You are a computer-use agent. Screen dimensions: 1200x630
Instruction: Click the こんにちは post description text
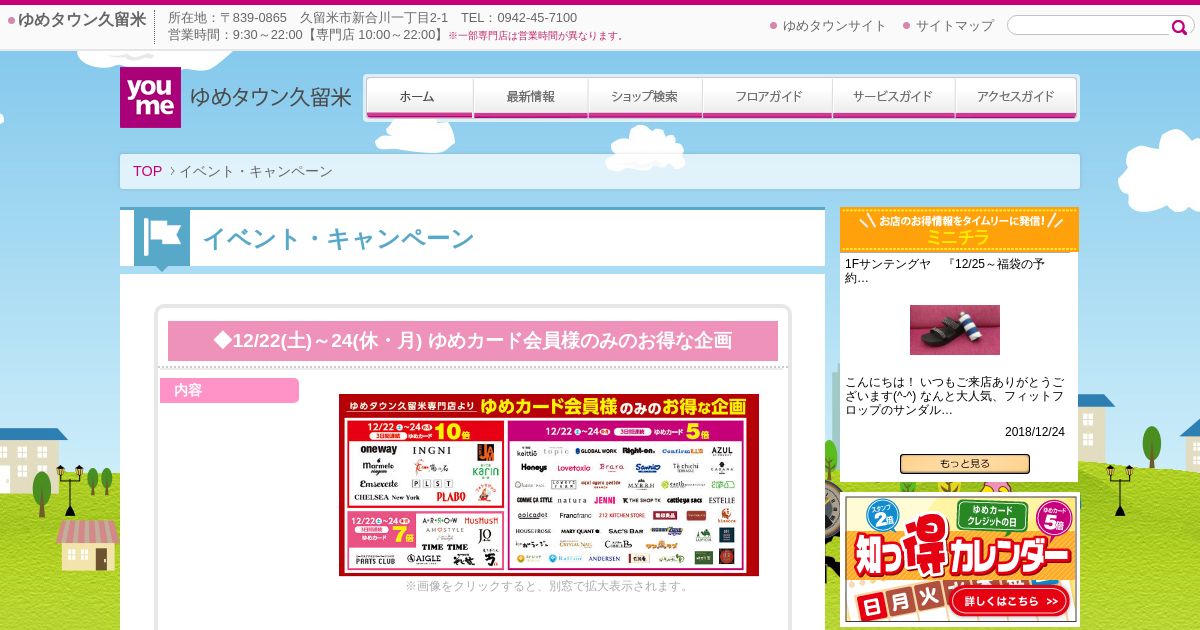click(x=955, y=396)
